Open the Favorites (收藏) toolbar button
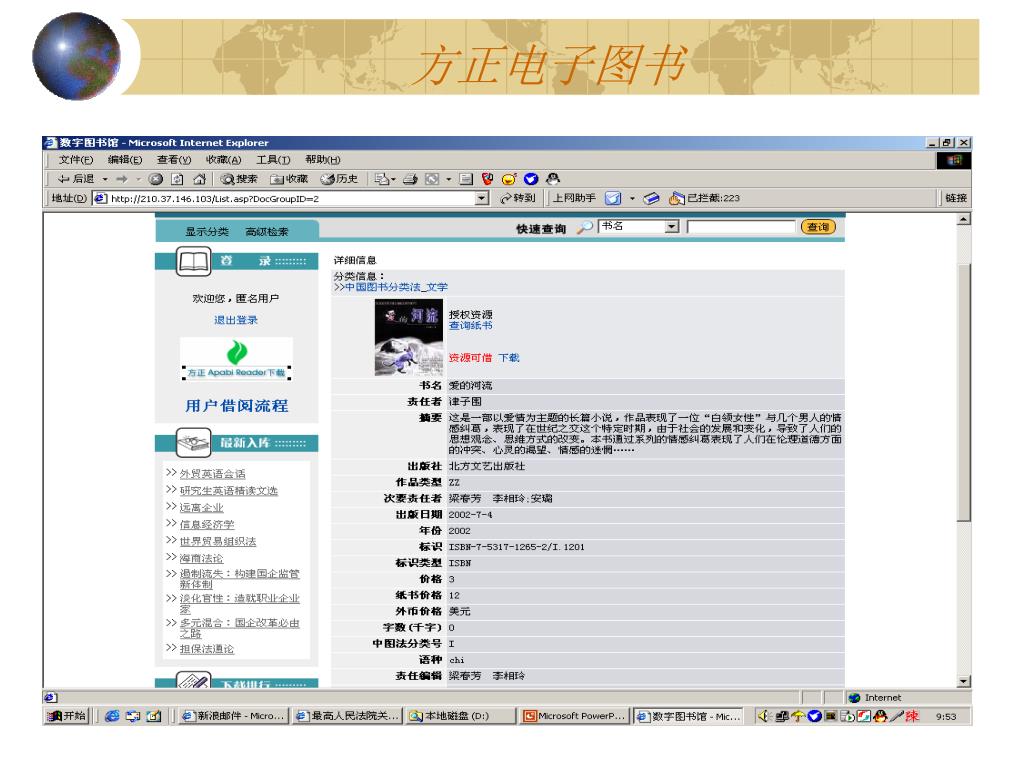This screenshot has width=1024, height=768. pos(289,179)
